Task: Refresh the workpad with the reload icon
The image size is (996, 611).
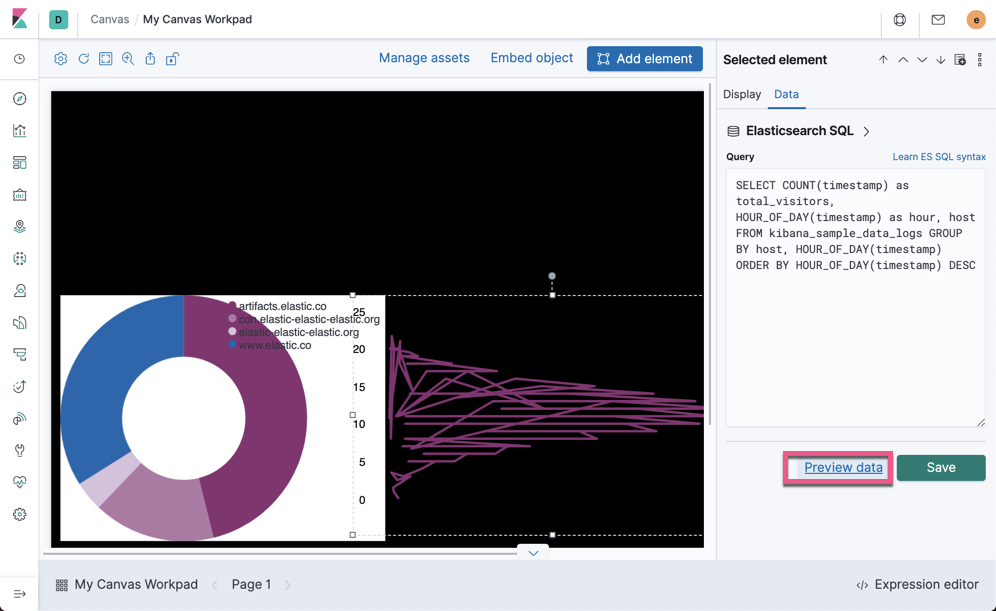Action: [x=84, y=59]
